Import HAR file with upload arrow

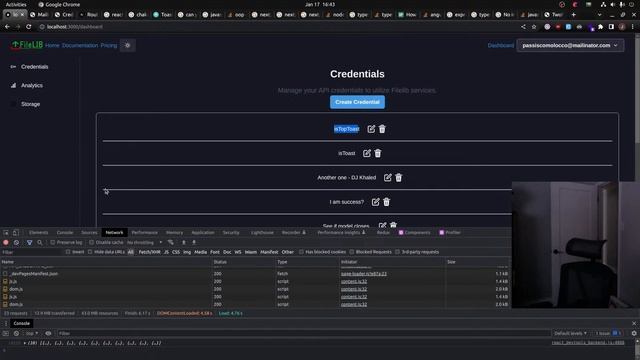coord(184,242)
